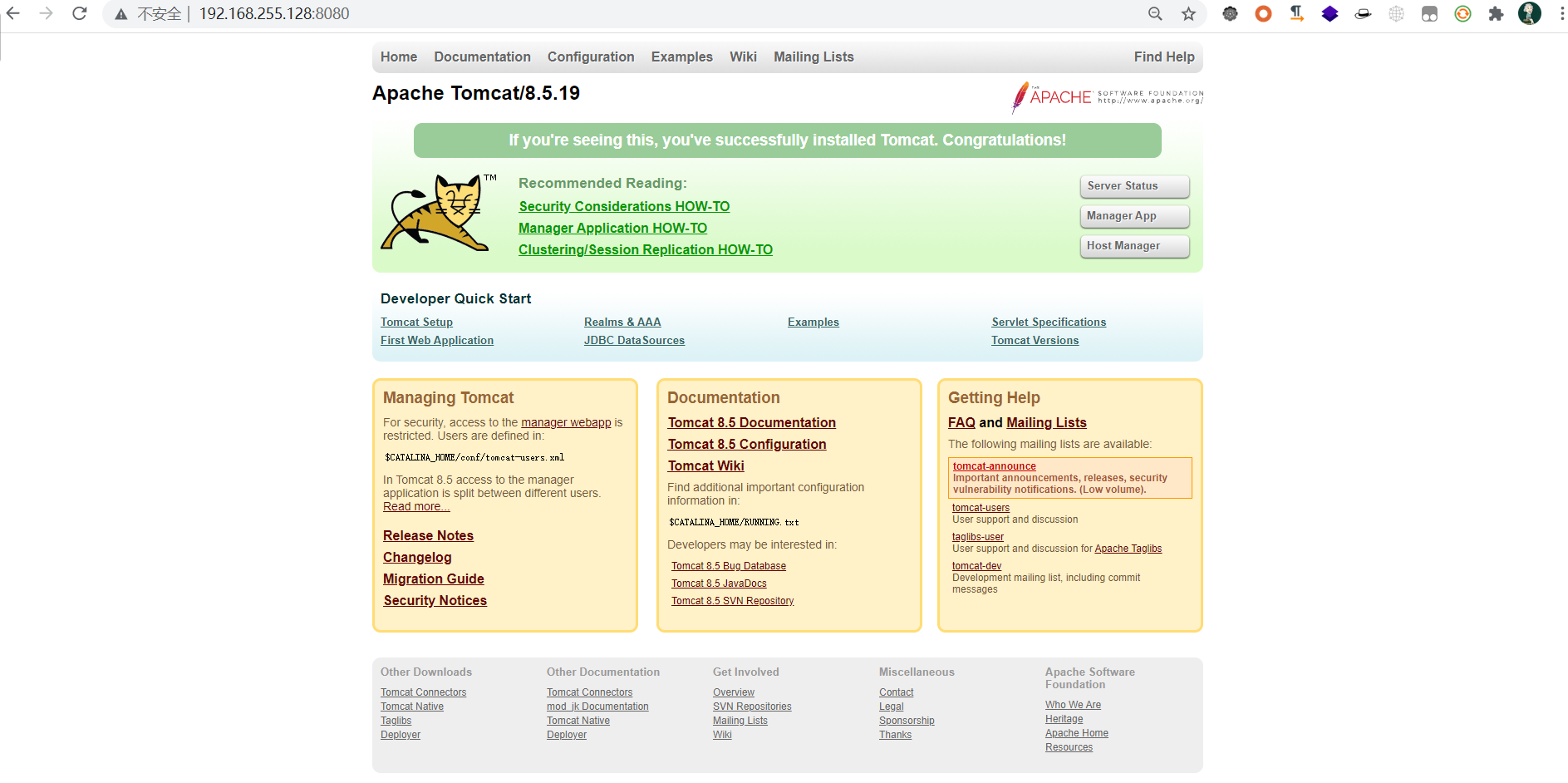
Task: Click the not-secure warning triangle icon
Action: (121, 14)
